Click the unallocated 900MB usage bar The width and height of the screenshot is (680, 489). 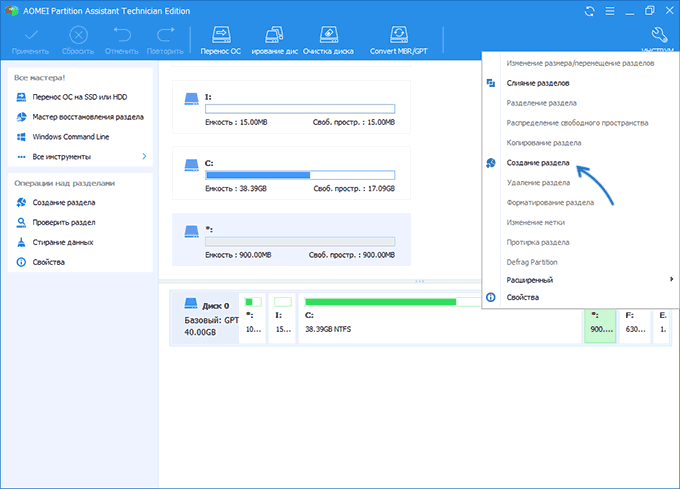[300, 241]
